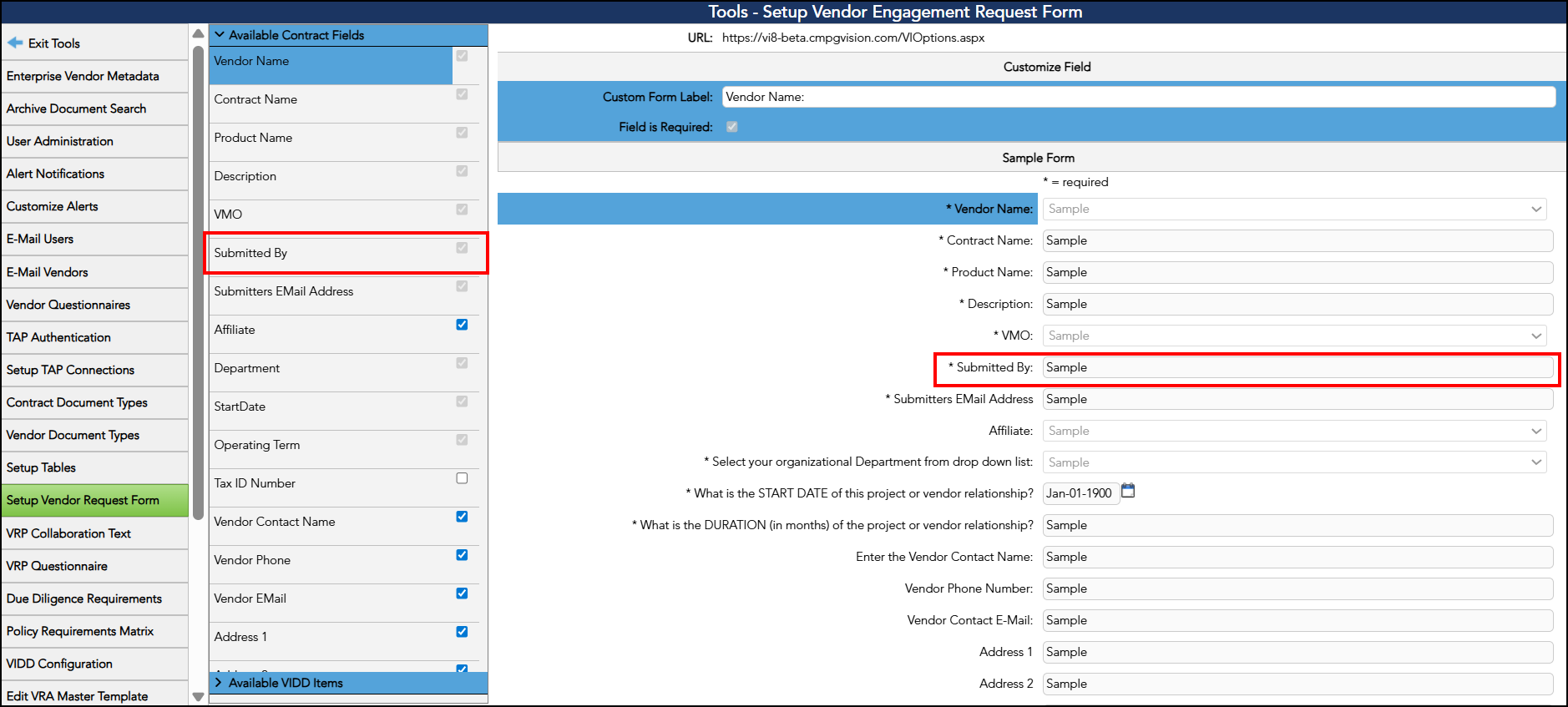Select the Submitted By contract field

pos(250,253)
